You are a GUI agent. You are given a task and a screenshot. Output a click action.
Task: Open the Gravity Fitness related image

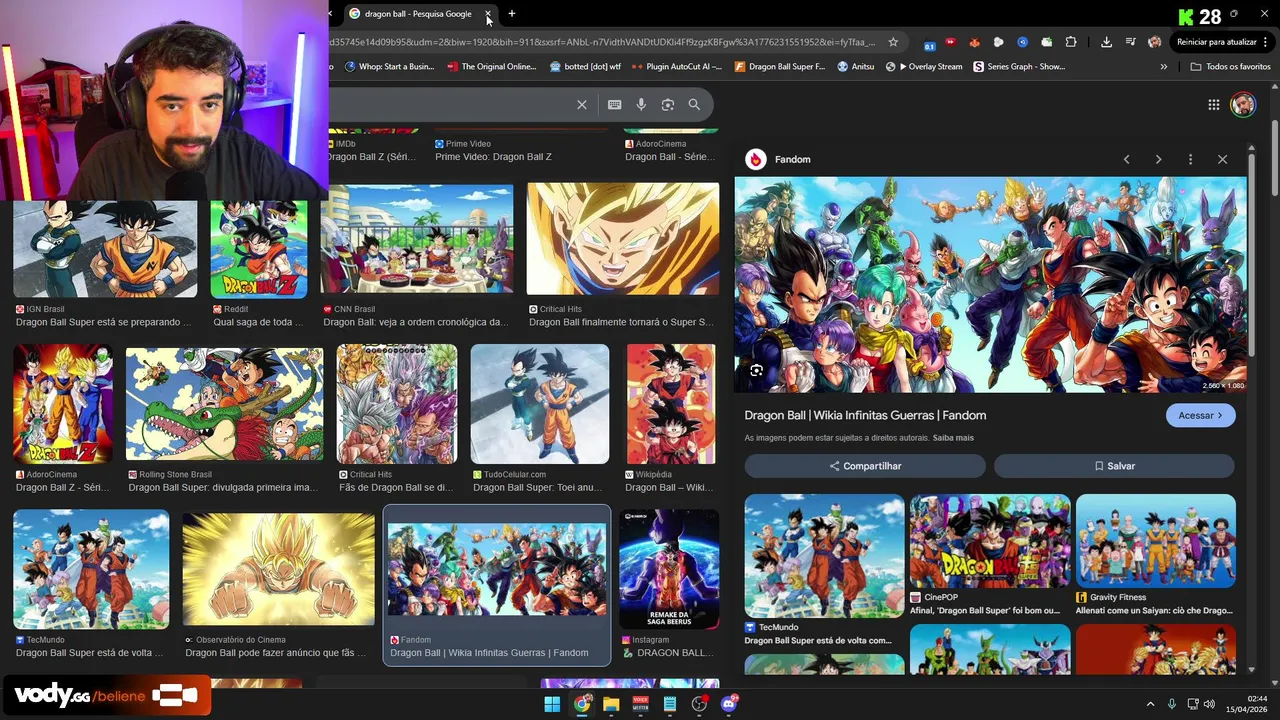(1156, 541)
